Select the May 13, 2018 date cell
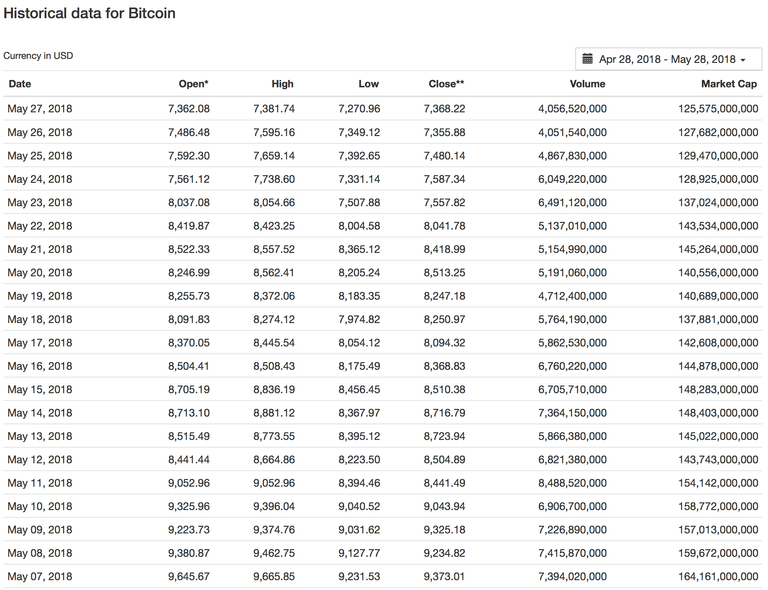 (x=40, y=436)
